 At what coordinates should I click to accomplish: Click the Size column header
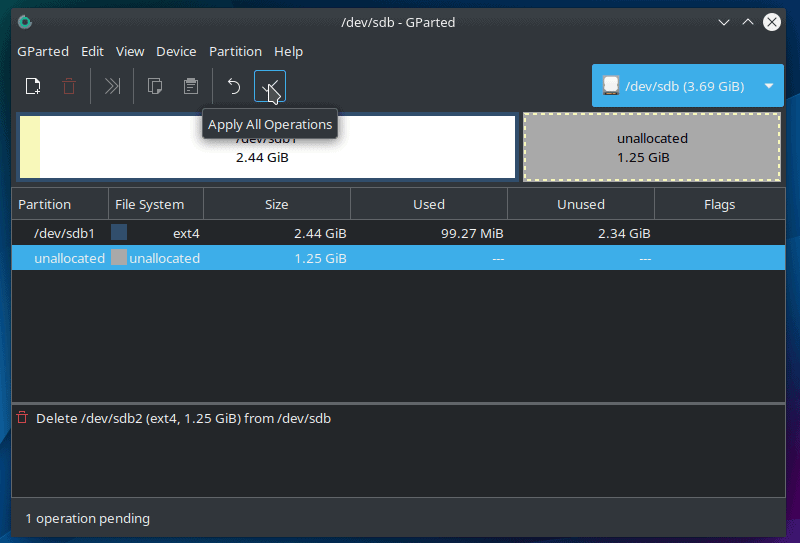pyautogui.click(x=276, y=204)
